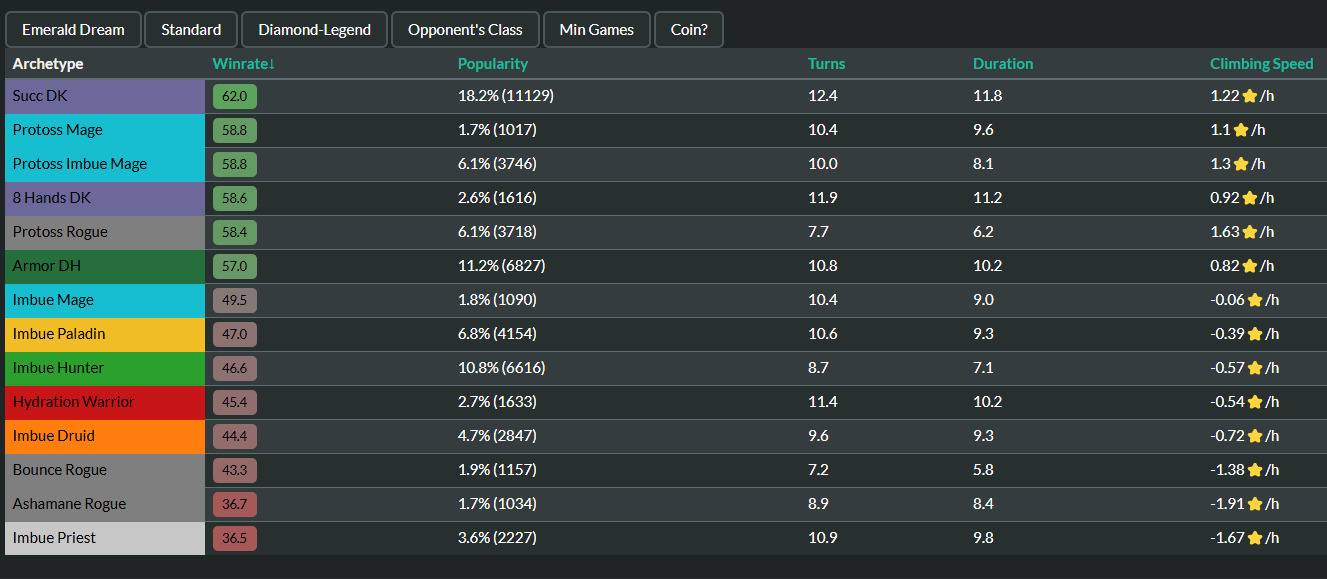Select the Imbue Mage archetype
1327x579 pixels.
(x=105, y=300)
